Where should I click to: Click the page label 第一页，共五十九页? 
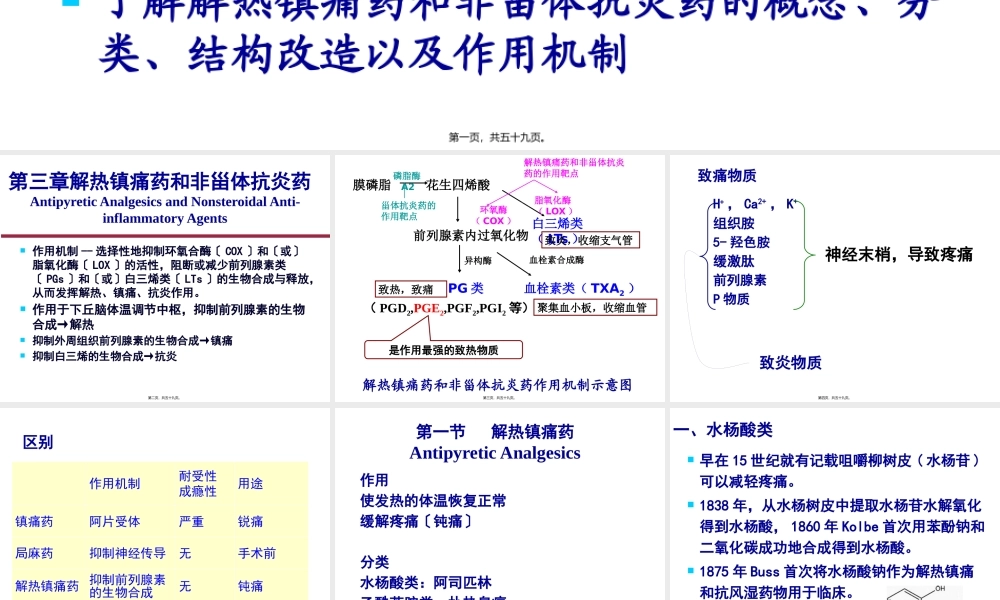[x=496, y=137]
